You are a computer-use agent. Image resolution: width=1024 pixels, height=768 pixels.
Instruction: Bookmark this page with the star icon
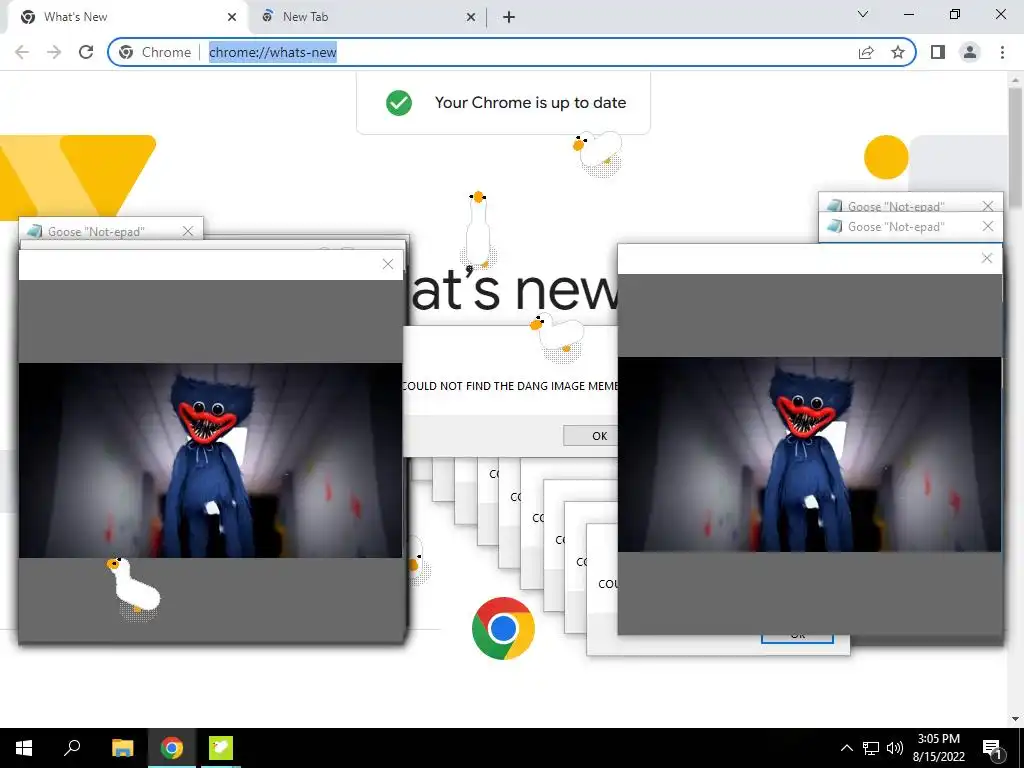click(x=898, y=52)
